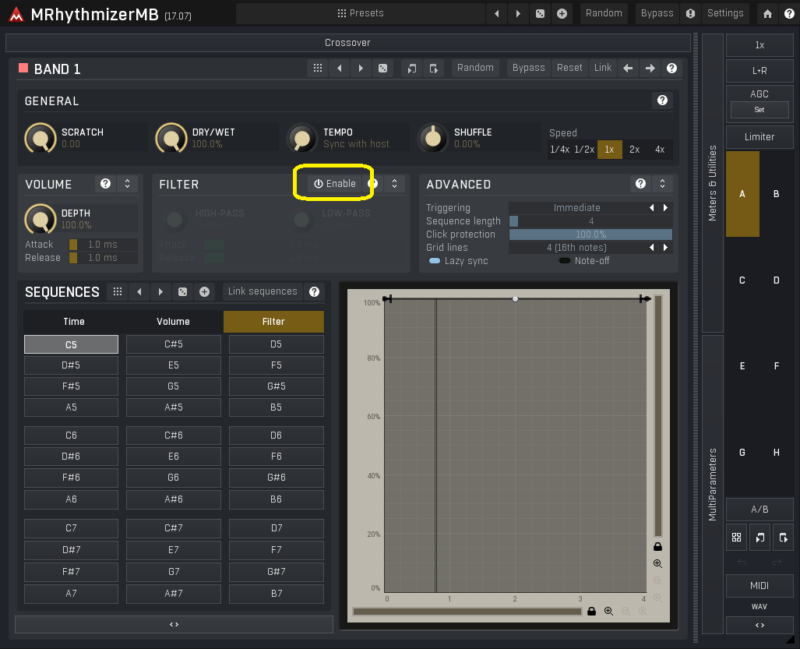Zoom in vertically using the right-side magnifier
The height and width of the screenshot is (649, 800).
click(x=657, y=564)
